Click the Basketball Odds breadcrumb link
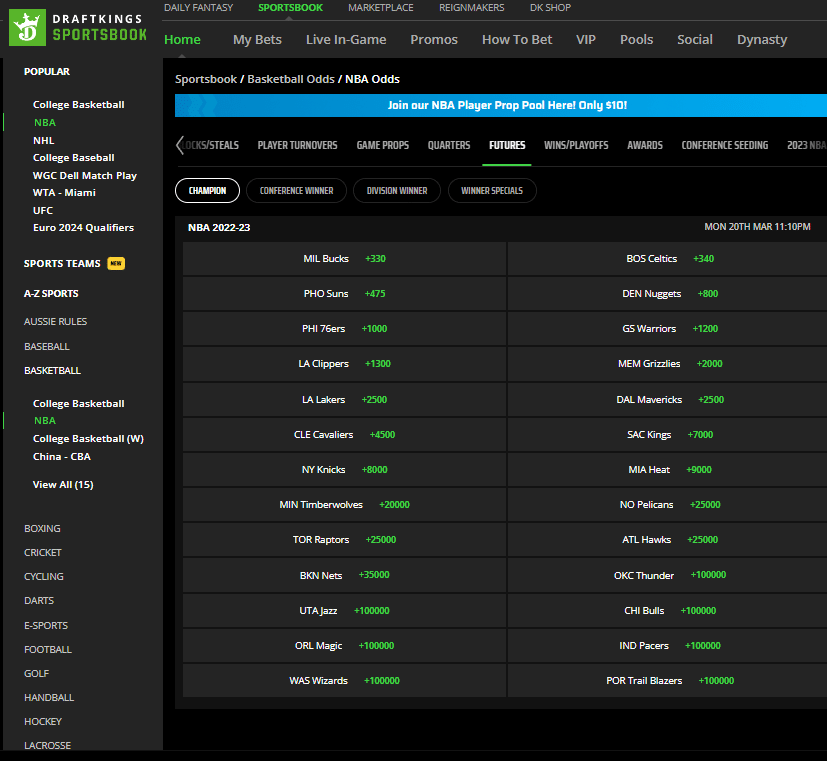The width and height of the screenshot is (827, 761). pyautogui.click(x=291, y=79)
